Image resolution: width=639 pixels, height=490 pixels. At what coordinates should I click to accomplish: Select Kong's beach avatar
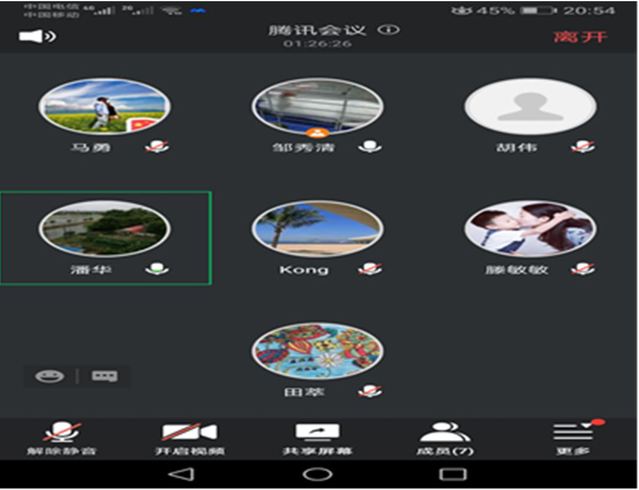pyautogui.click(x=317, y=229)
